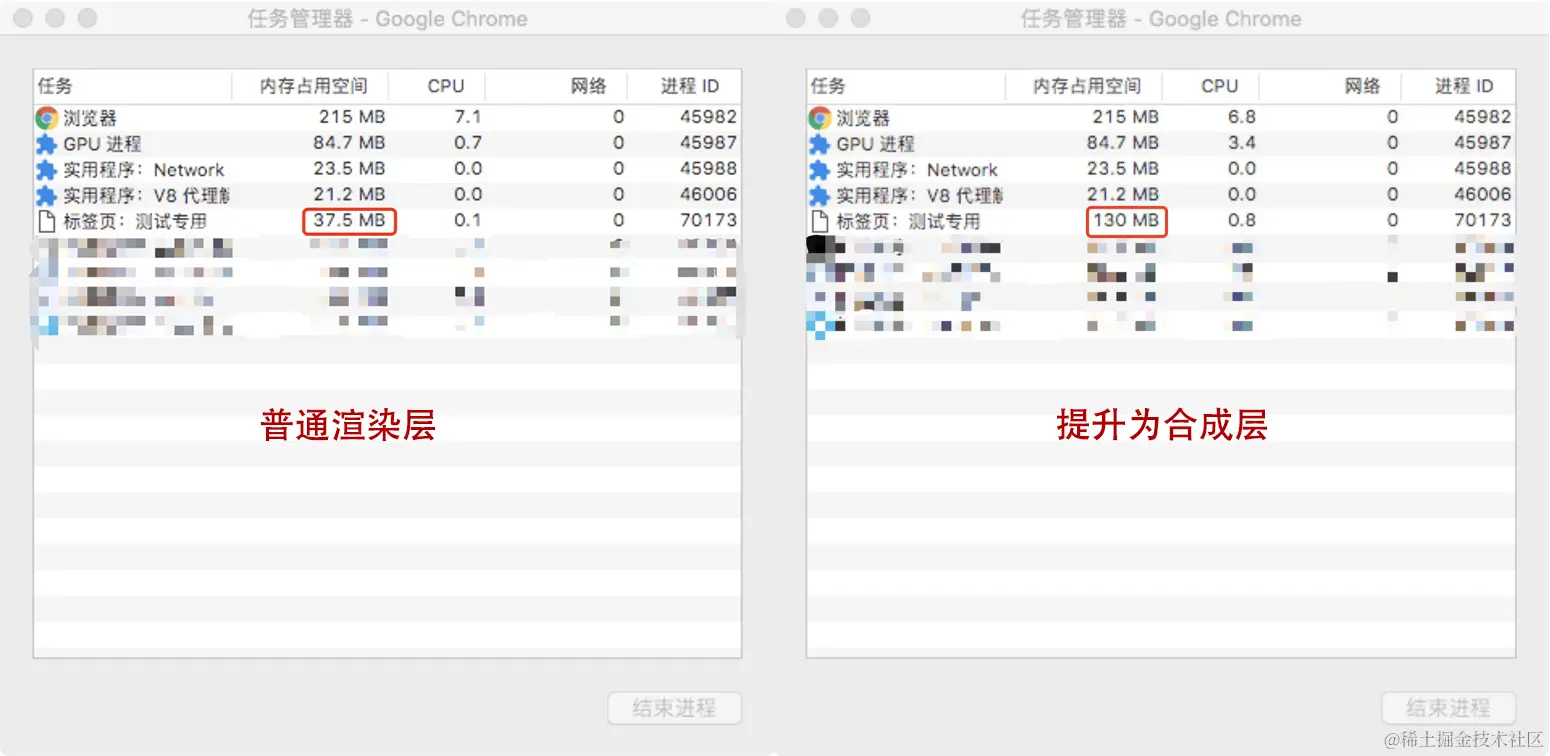Click the Chrome browser icon beside 浏览器 in left window
The image size is (1550, 756).
pyautogui.click(x=44, y=117)
